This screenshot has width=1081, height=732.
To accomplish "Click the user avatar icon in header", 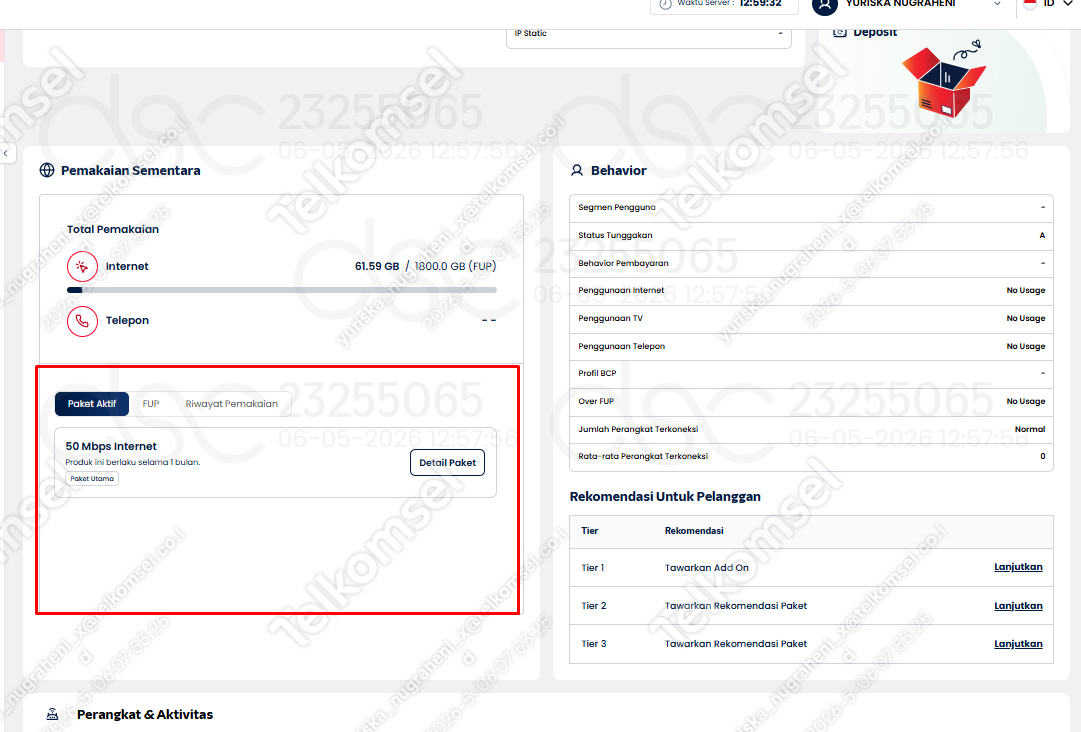I will (x=825, y=5).
